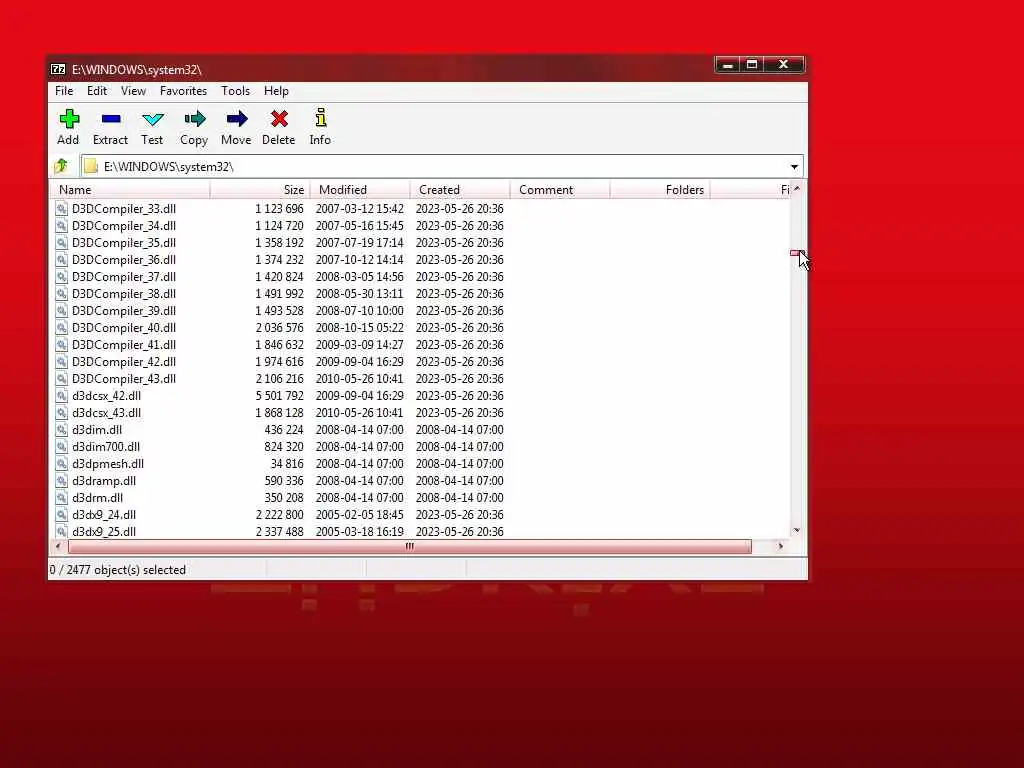Select the d3dcsx_42.dll file icon
Image resolution: width=1024 pixels, height=768 pixels.
[x=61, y=396]
